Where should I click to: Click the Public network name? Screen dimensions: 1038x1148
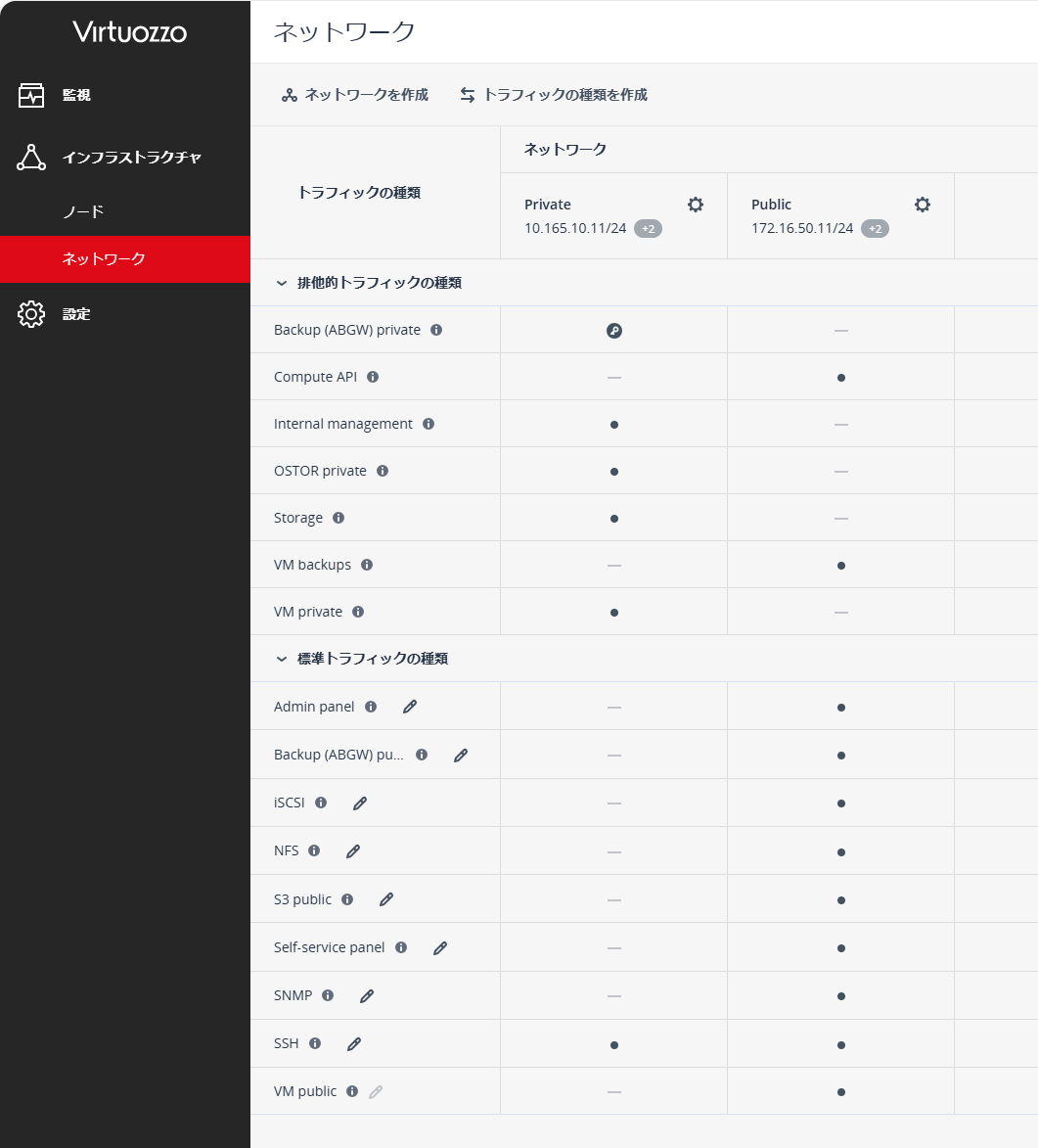pos(772,205)
